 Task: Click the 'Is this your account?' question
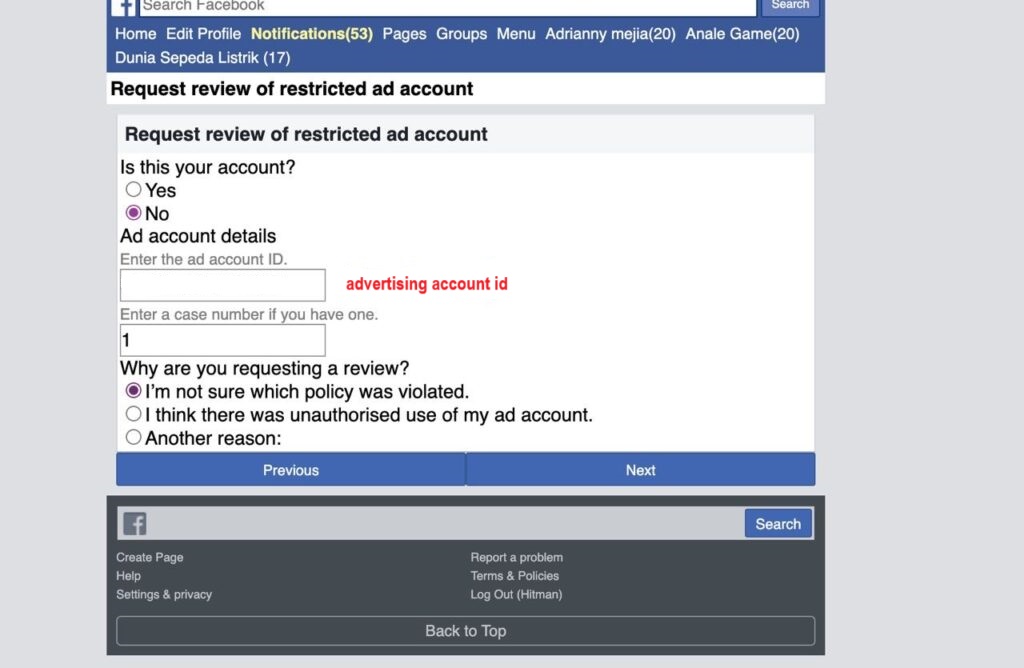[208, 167]
